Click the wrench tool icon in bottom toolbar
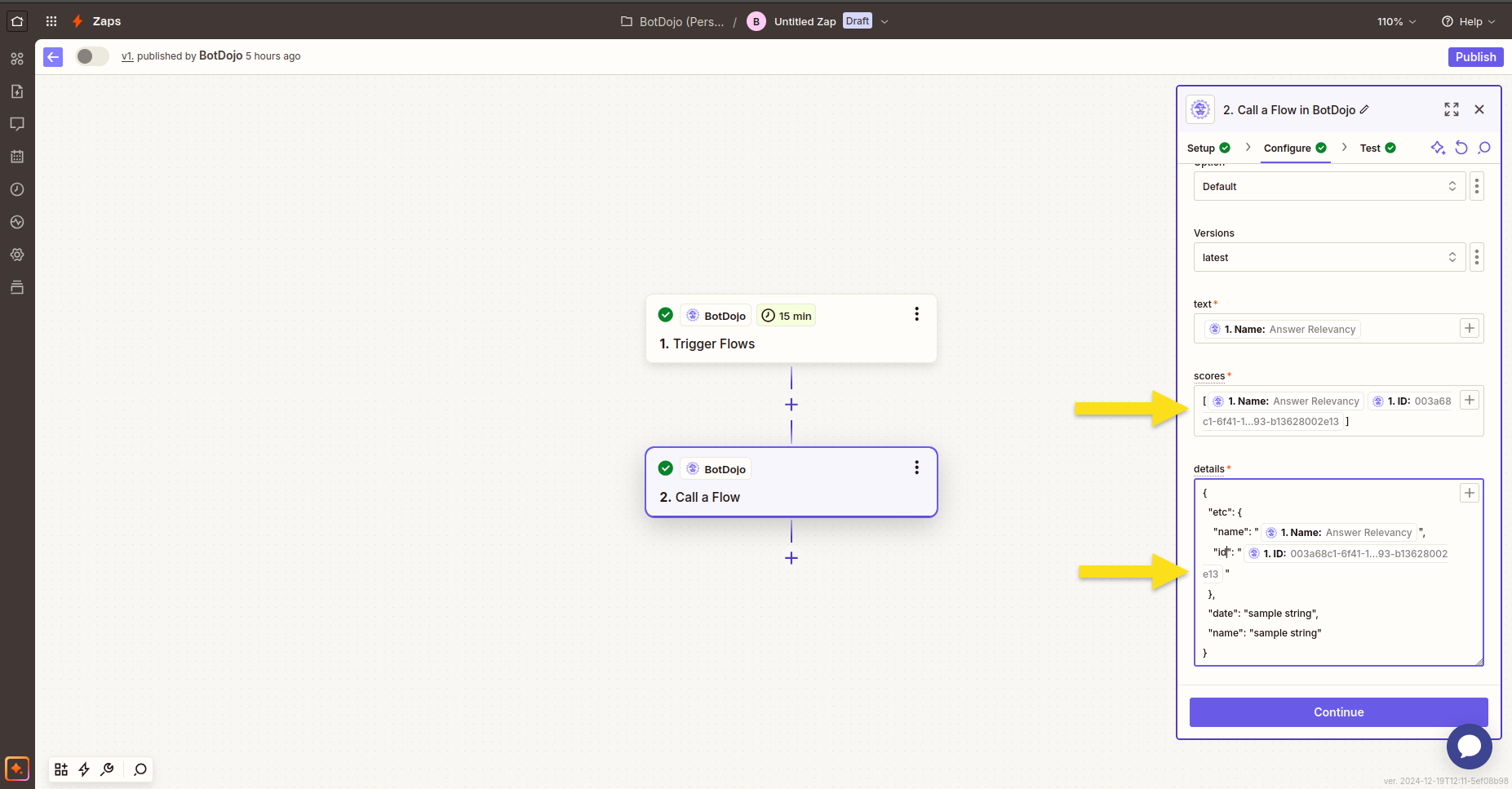This screenshot has width=1512, height=789. (107, 769)
